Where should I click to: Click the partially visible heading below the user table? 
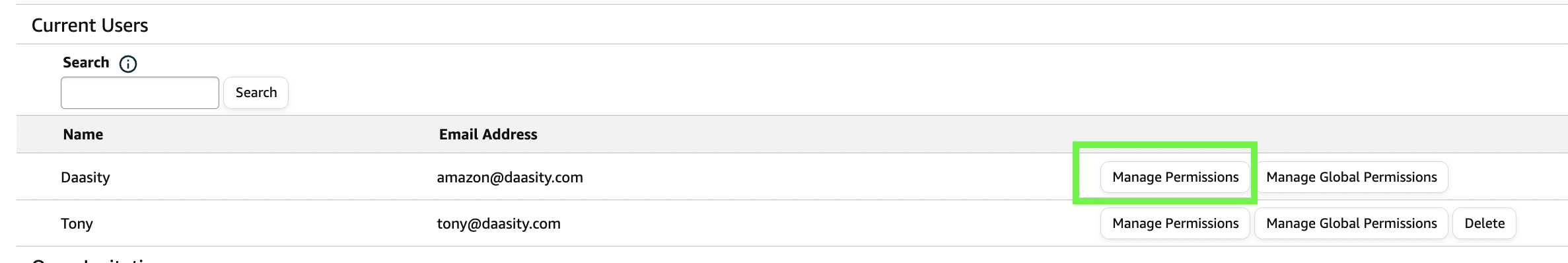click(92, 260)
